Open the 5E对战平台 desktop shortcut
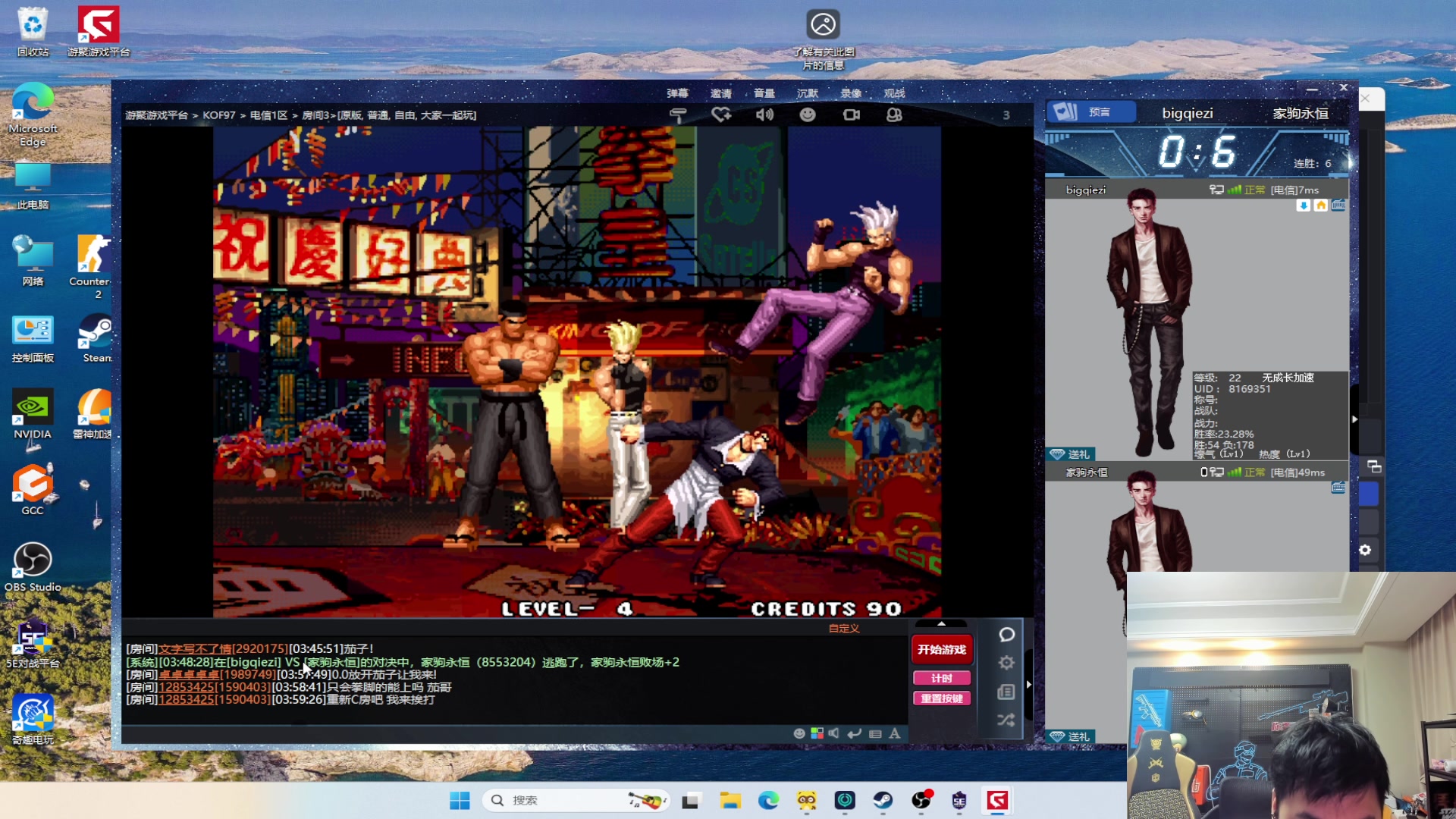 coord(33,643)
